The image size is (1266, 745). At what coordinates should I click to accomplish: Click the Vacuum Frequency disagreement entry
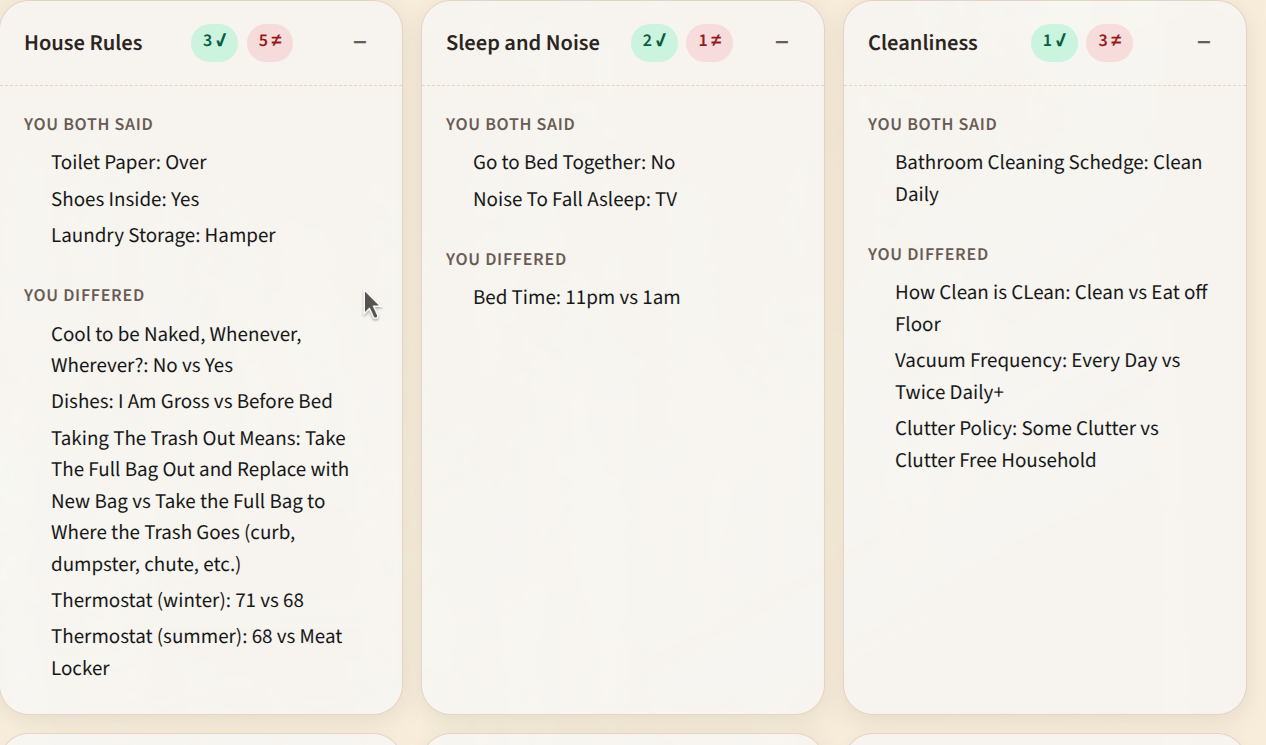pyautogui.click(x=1038, y=376)
